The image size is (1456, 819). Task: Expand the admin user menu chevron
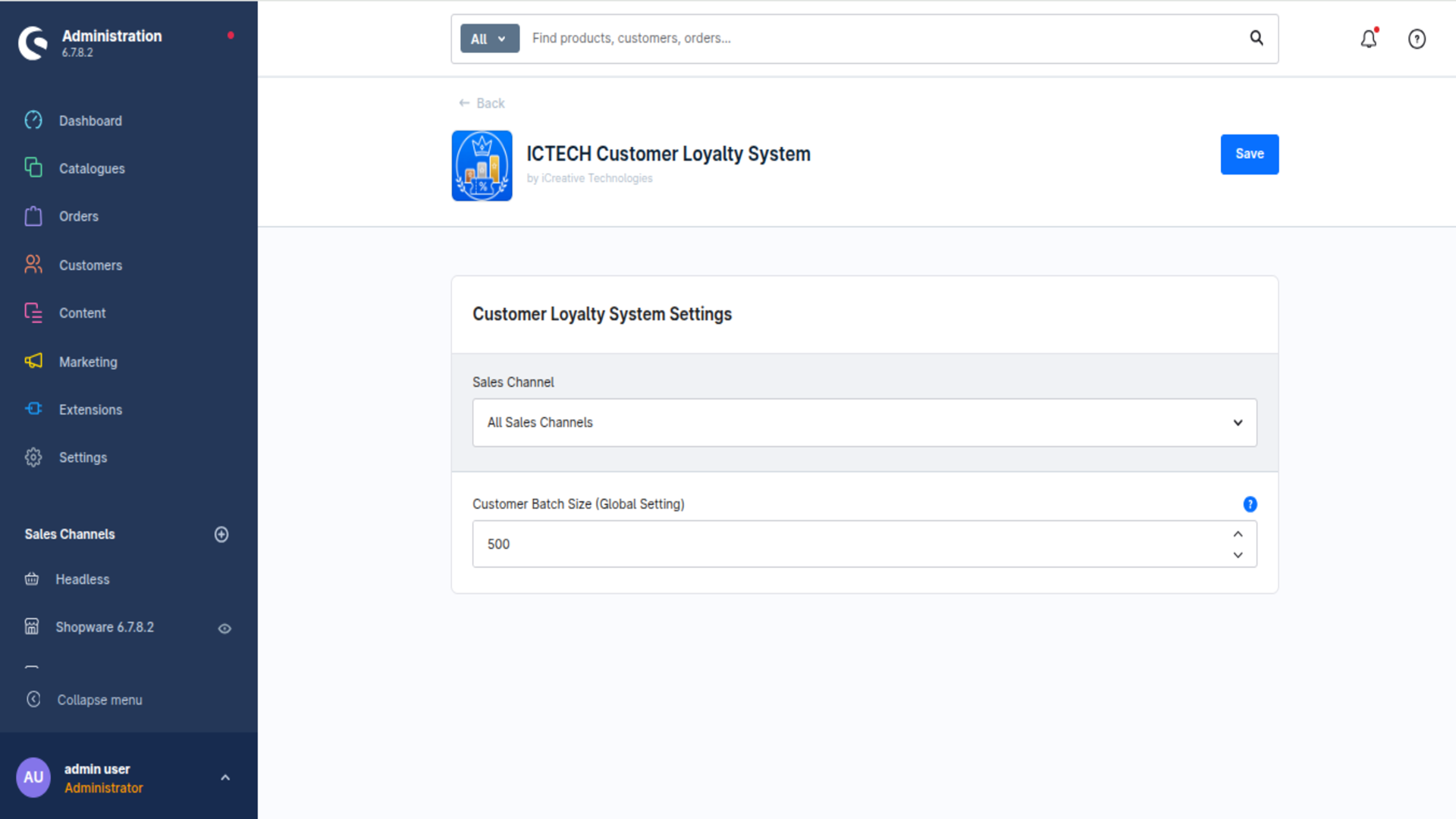(x=225, y=777)
